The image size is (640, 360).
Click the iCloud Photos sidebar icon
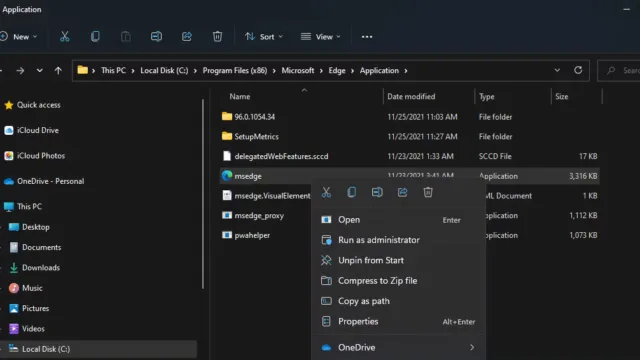(x=9, y=156)
